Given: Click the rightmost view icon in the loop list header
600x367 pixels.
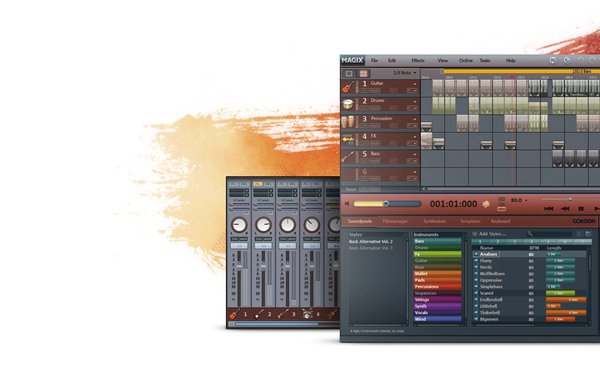Looking at the screenshot, I should point(588,233).
